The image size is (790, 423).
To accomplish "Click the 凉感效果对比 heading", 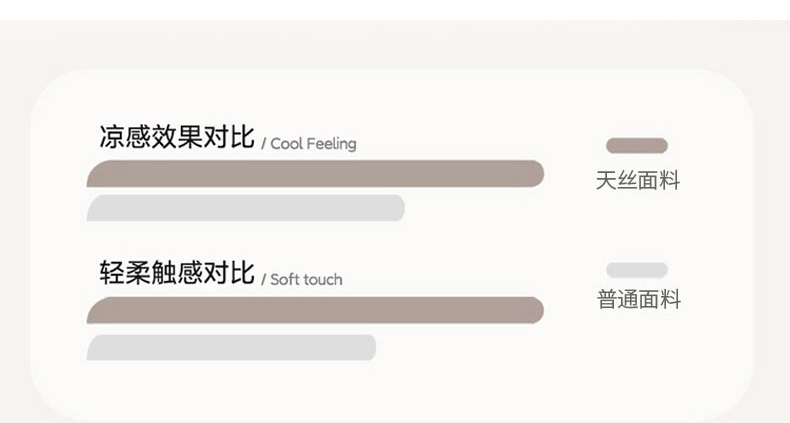I will (x=176, y=137).
